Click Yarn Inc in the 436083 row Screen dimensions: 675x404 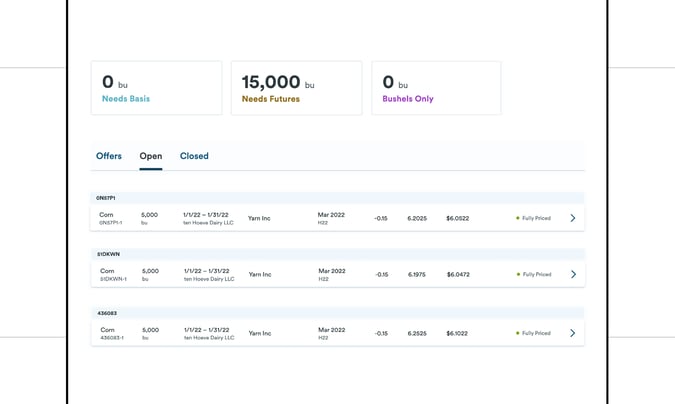(x=260, y=333)
